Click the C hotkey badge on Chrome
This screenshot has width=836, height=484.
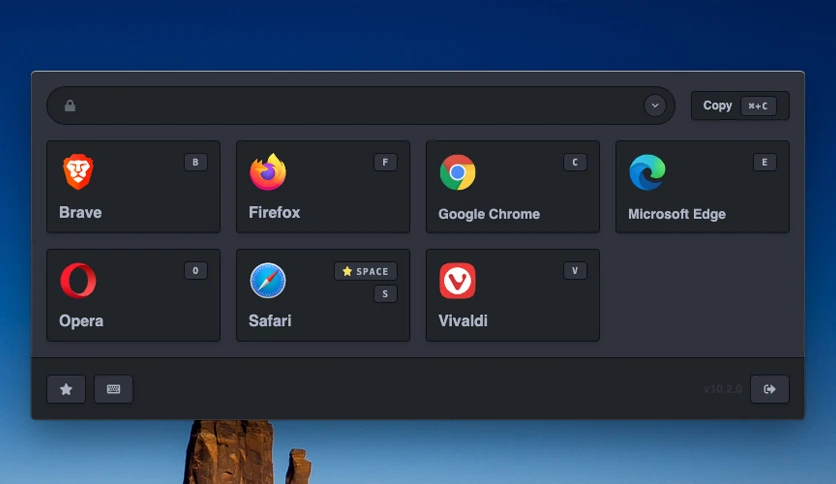tap(575, 162)
